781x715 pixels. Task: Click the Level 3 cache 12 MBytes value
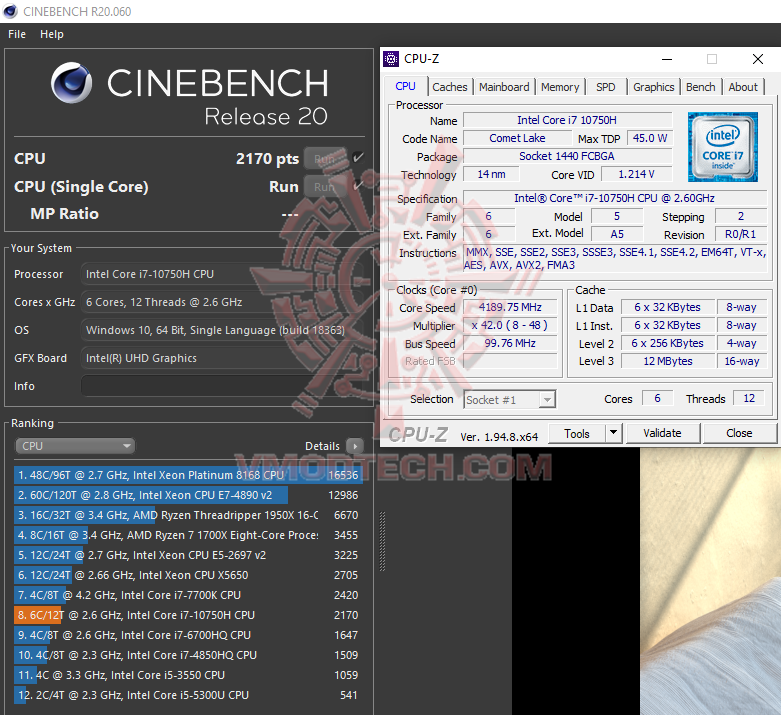[x=668, y=361]
